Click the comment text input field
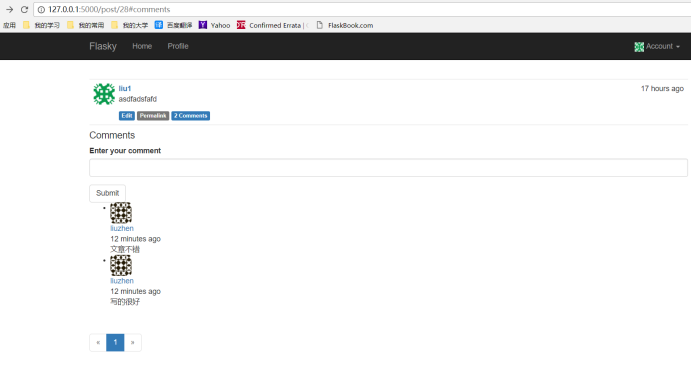The width and height of the screenshot is (691, 365). point(388,168)
